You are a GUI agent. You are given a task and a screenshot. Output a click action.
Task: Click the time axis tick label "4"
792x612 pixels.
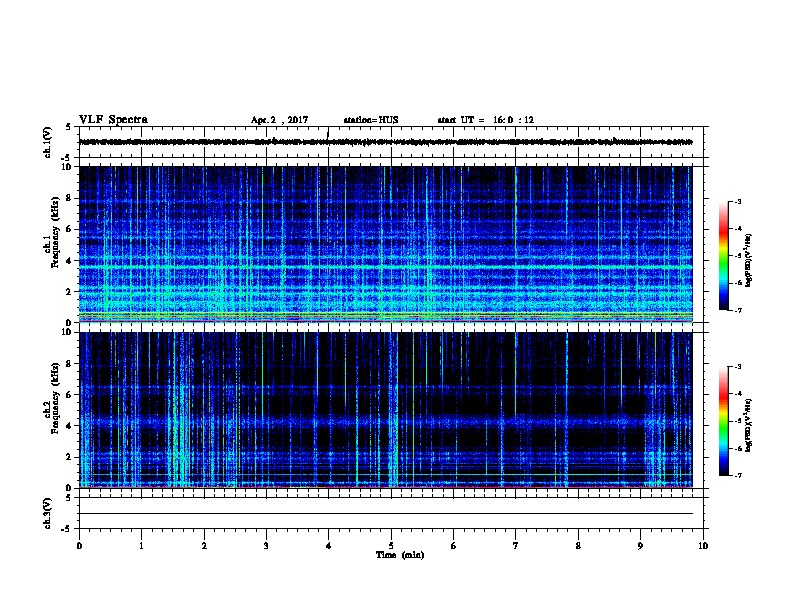point(329,545)
